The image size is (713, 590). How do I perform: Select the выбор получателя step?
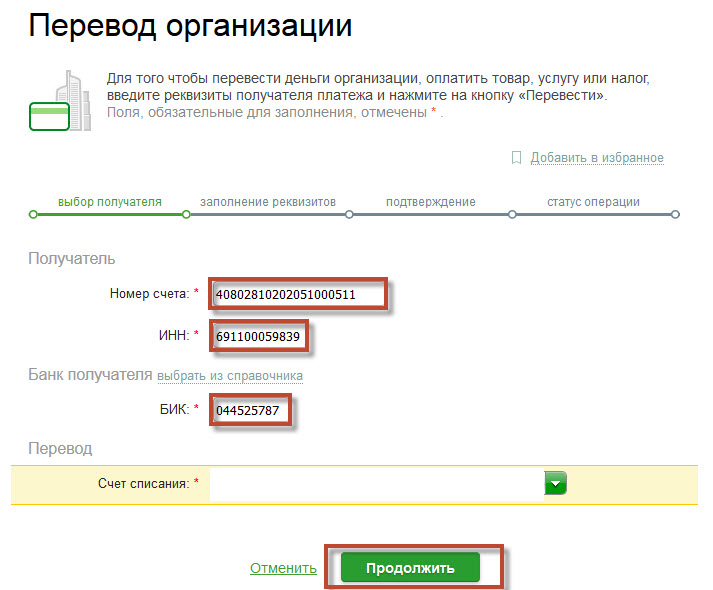[x=109, y=202]
